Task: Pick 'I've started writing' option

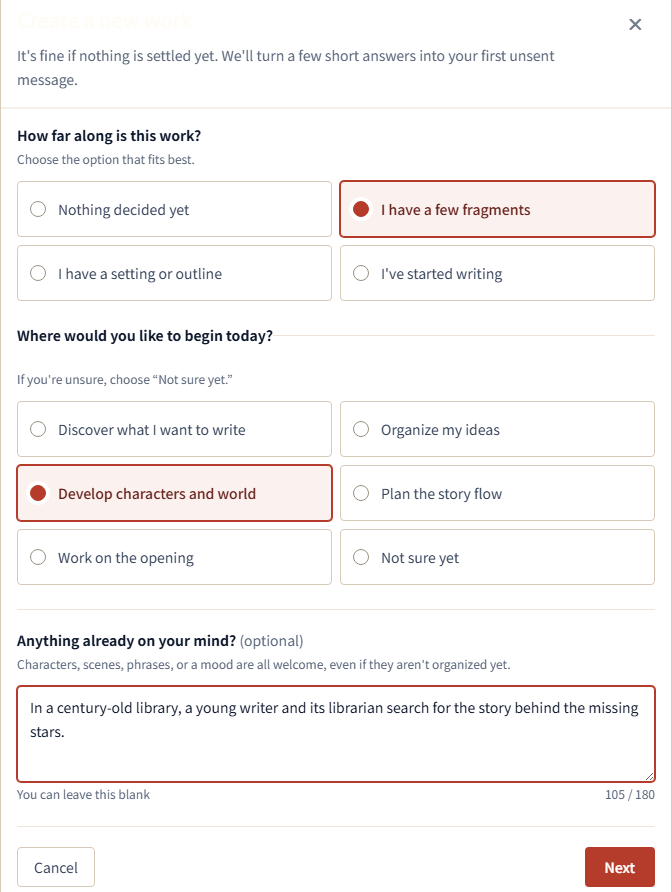Action: coord(497,273)
